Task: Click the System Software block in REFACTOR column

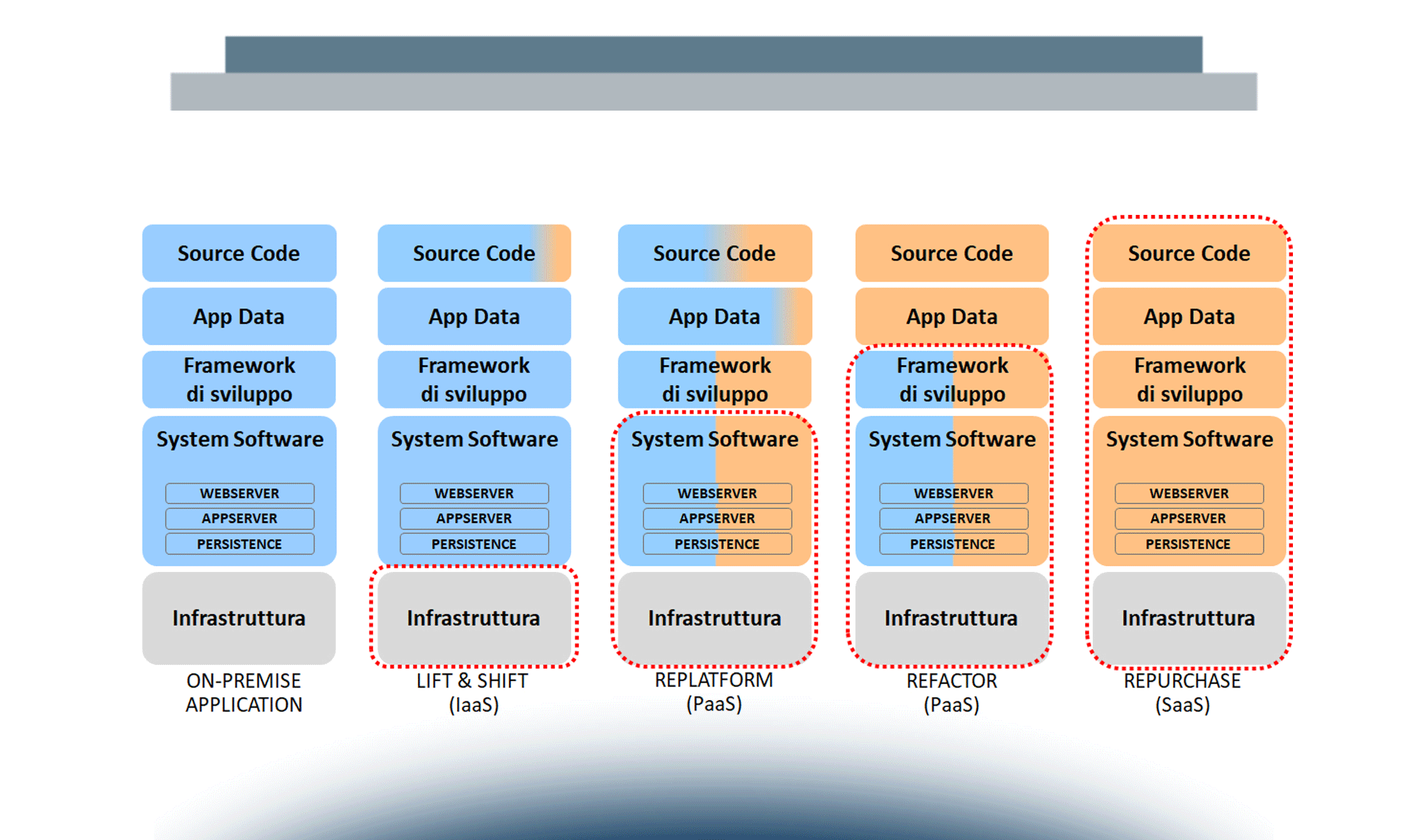Action: tap(951, 439)
